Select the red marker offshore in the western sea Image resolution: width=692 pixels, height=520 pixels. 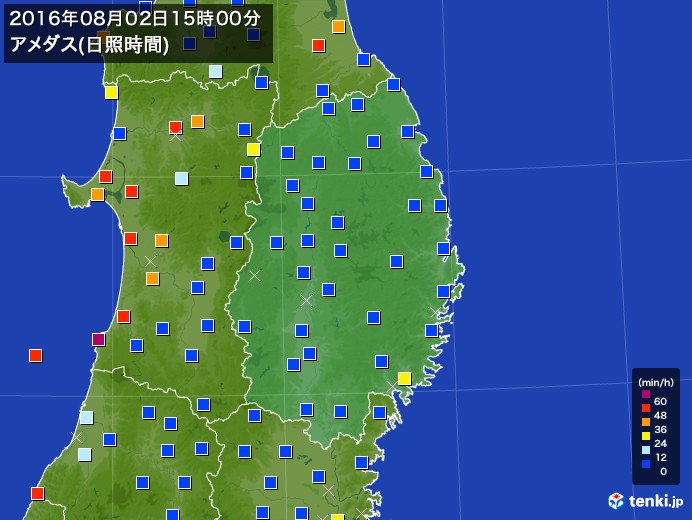coord(36,355)
